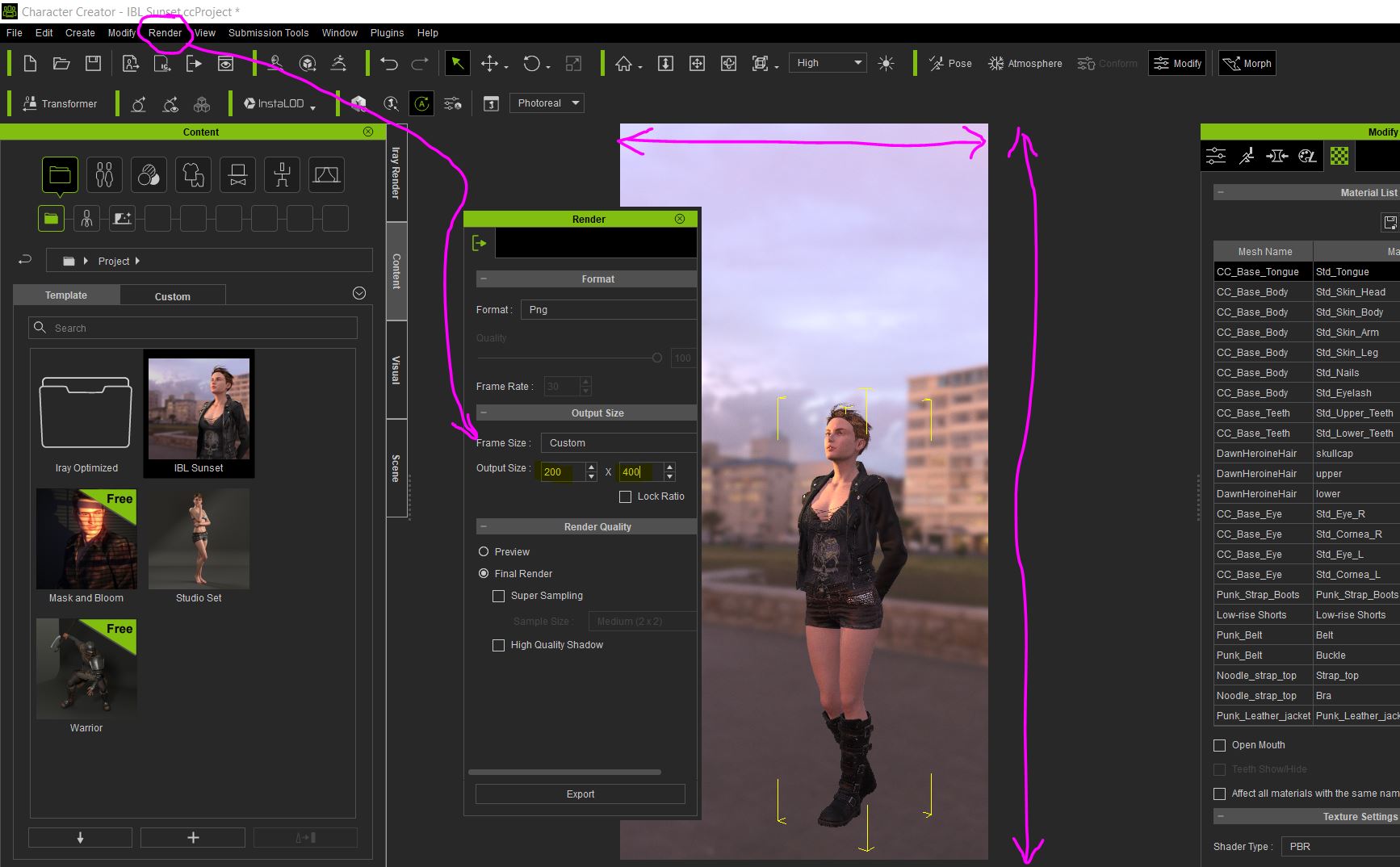Check Affect all materials with same name
The height and width of the screenshot is (867, 1400).
1219,794
